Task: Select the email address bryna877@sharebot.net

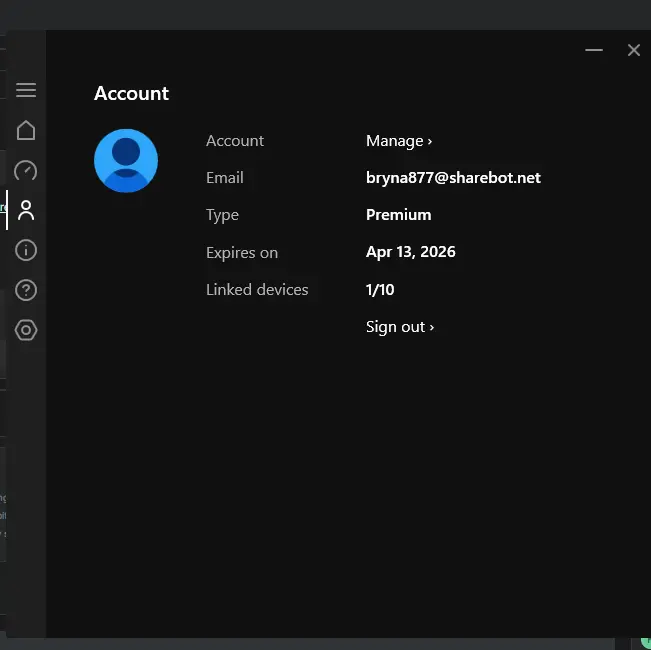Action: (x=453, y=178)
